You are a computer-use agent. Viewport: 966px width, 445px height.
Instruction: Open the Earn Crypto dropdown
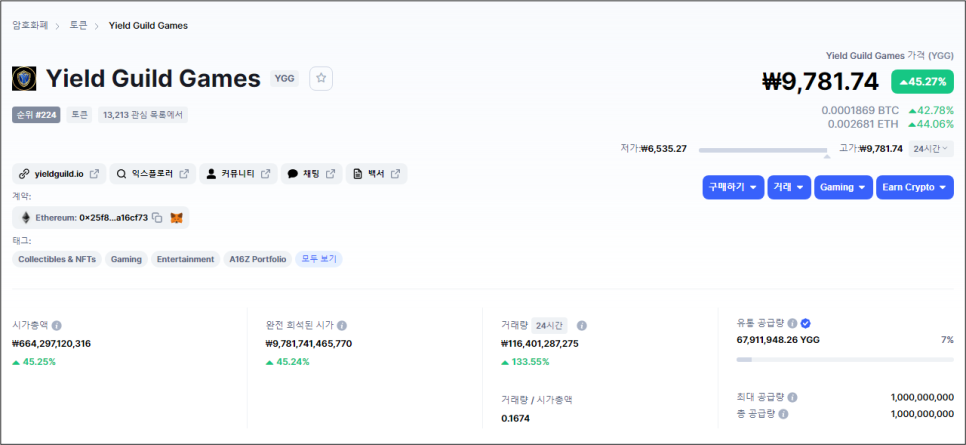(x=915, y=187)
